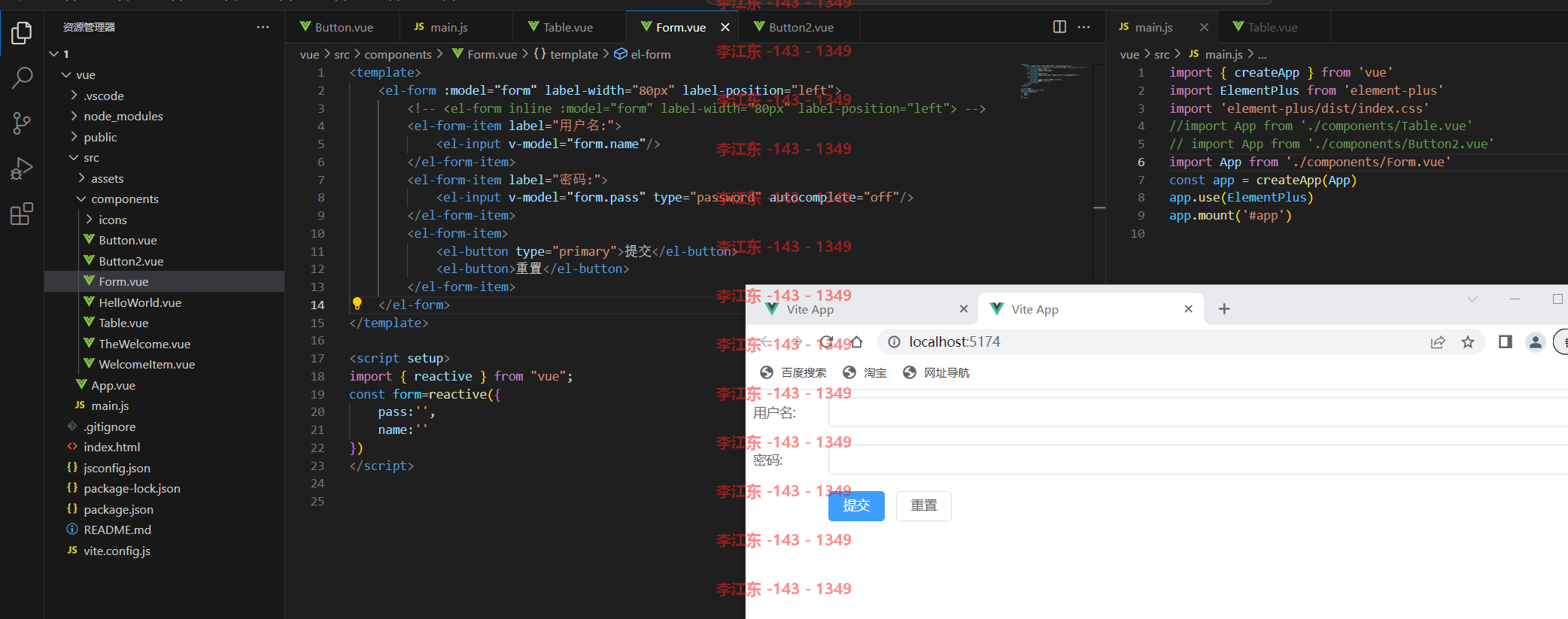Open App.vue from the file tree
The height and width of the screenshot is (619, 1568).
[113, 385]
